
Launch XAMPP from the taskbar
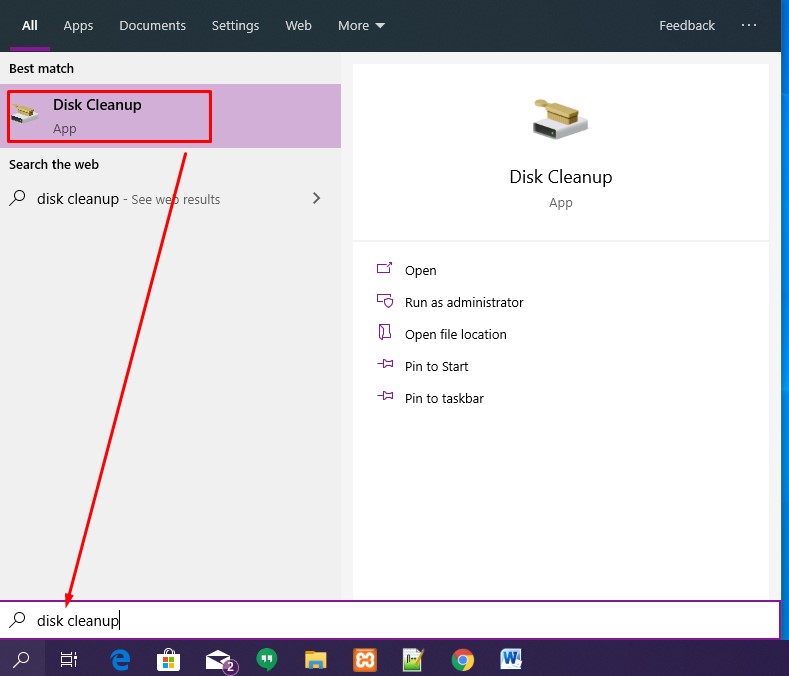point(365,659)
